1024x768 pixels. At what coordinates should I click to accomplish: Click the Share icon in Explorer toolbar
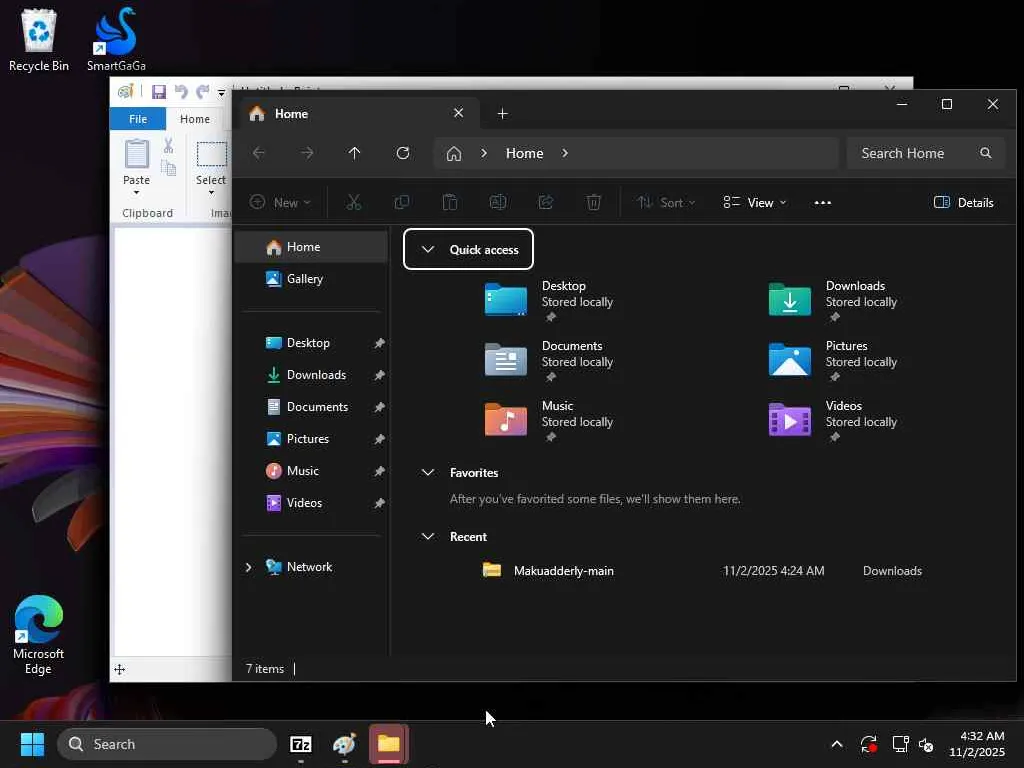tap(546, 202)
